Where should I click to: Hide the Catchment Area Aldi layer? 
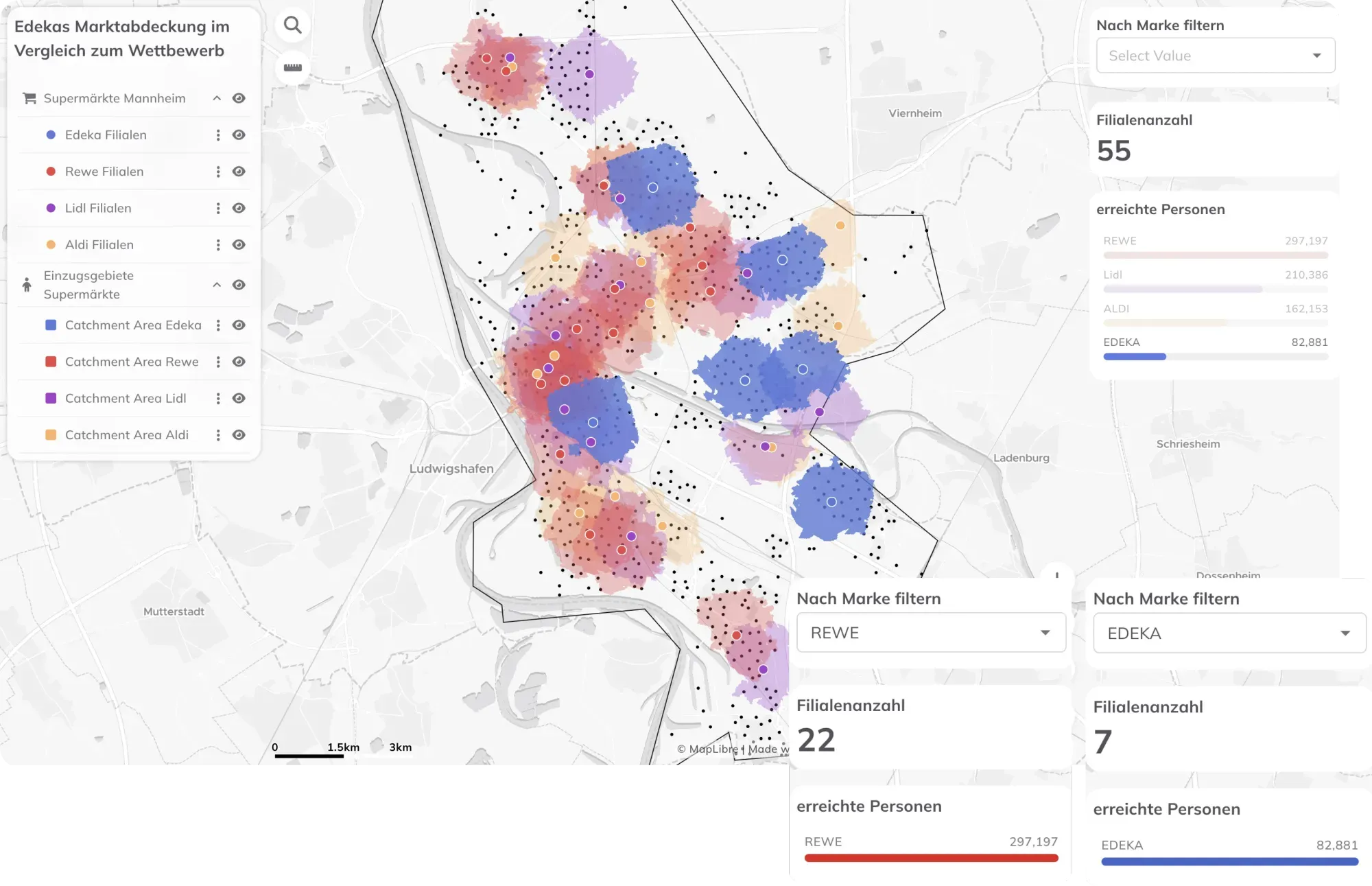point(239,435)
